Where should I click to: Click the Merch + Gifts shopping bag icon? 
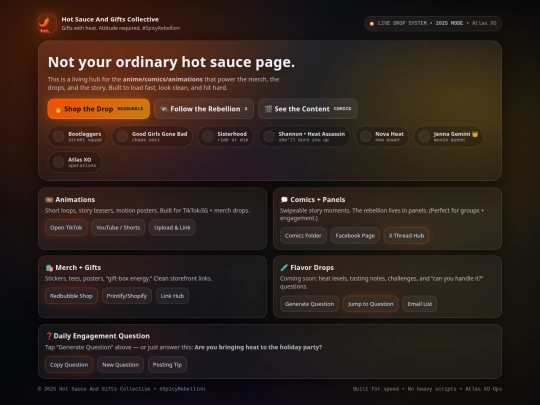click(49, 268)
